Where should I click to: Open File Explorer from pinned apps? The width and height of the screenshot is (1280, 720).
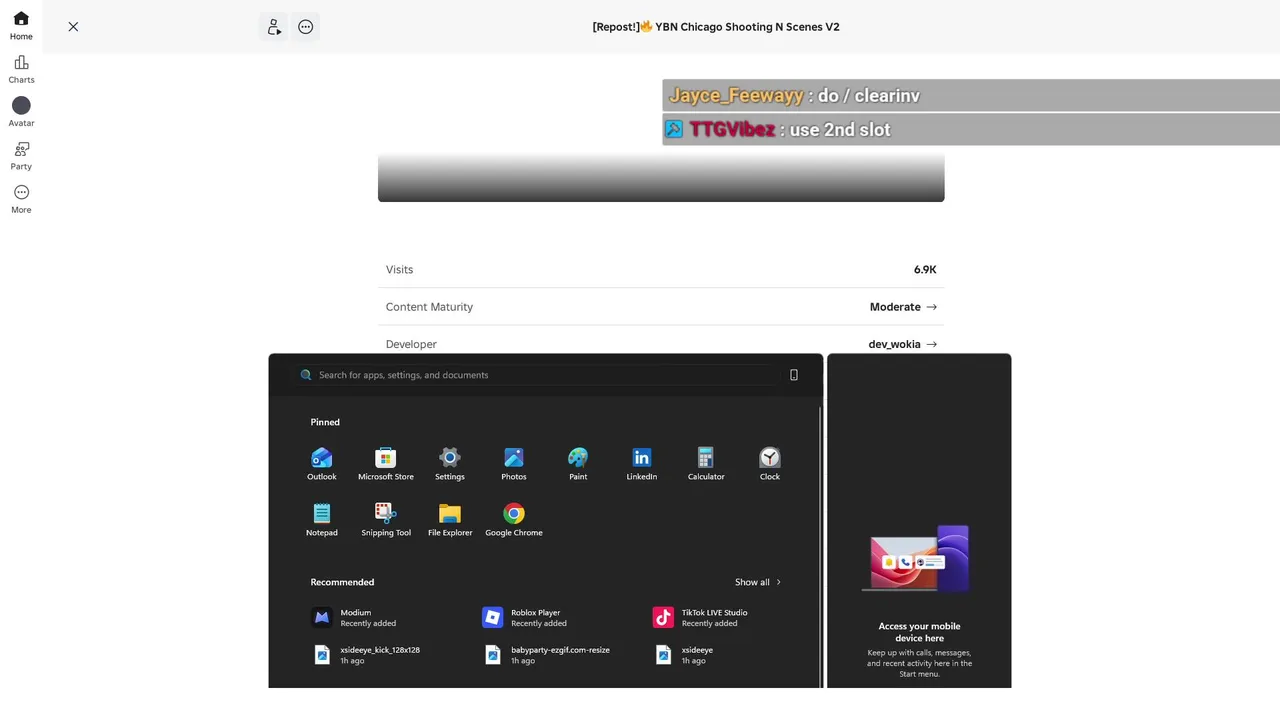point(450,520)
